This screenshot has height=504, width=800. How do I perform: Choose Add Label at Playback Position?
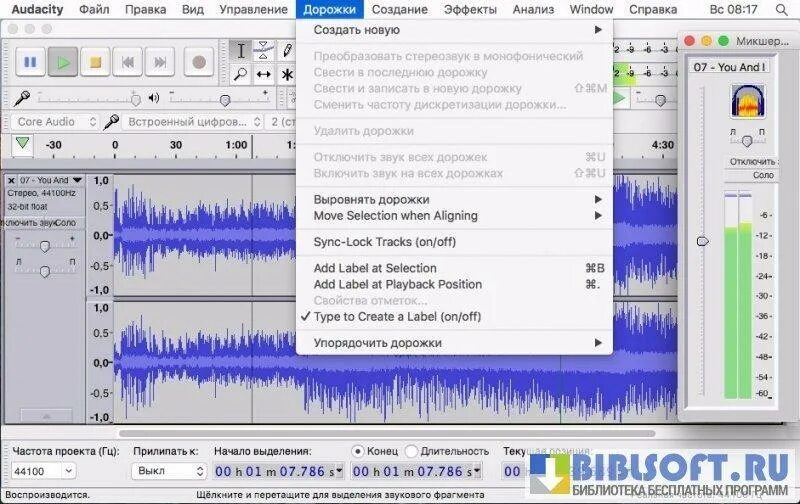click(454, 284)
